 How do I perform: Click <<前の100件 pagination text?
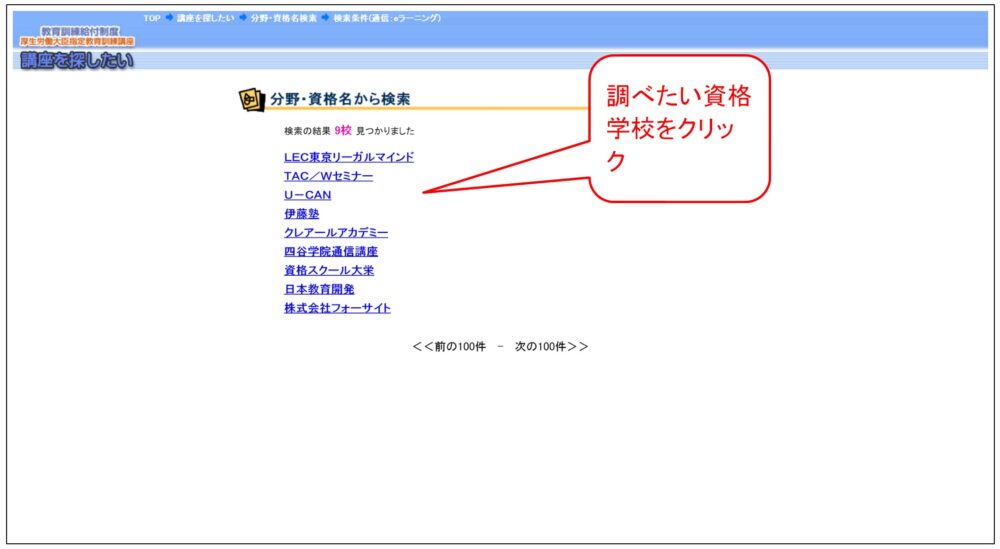[449, 346]
